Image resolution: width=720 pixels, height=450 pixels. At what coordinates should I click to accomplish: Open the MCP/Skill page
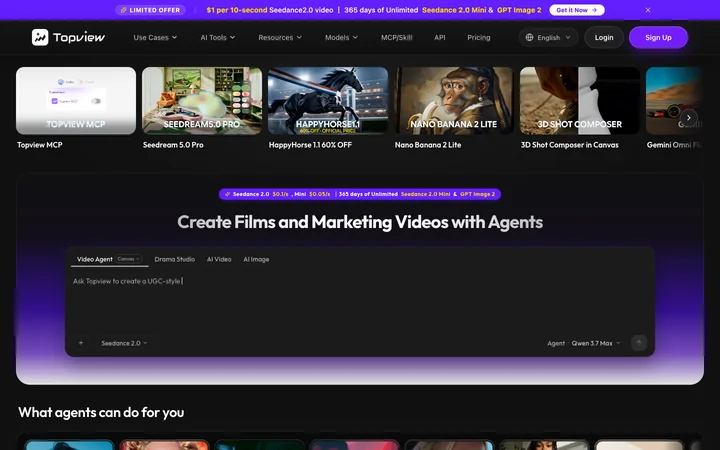396,37
